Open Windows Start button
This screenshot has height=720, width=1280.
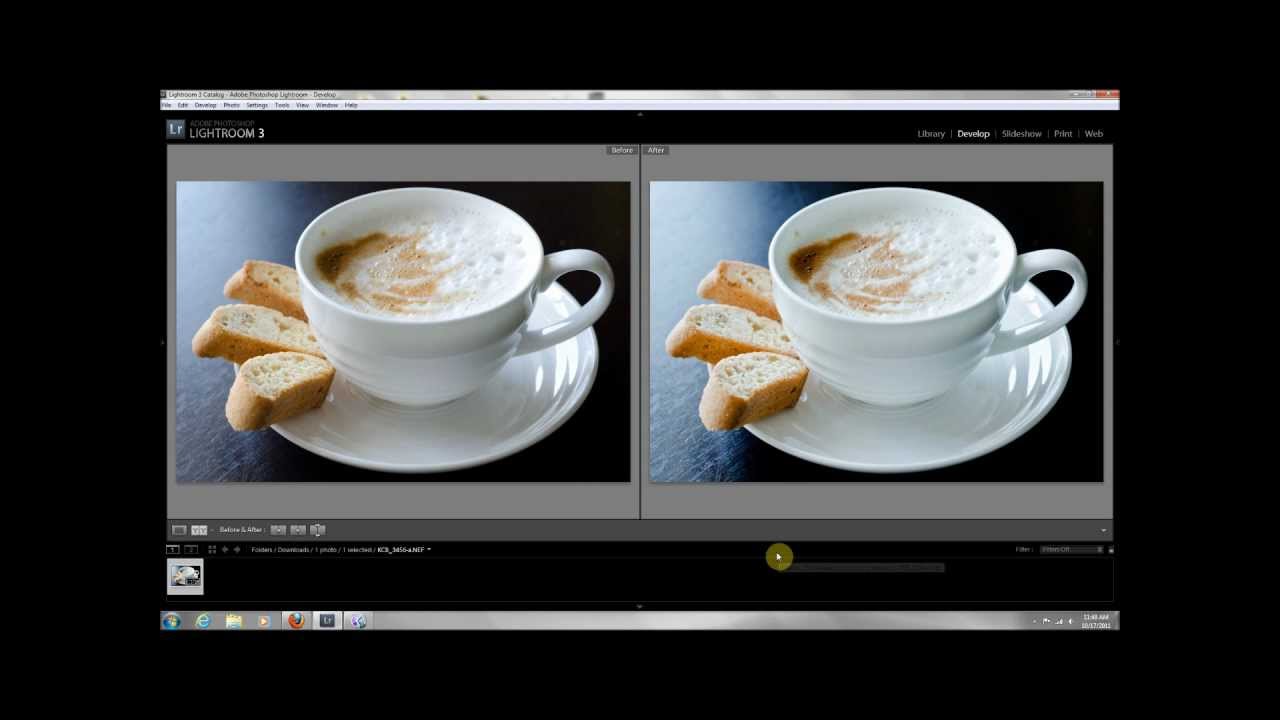171,621
